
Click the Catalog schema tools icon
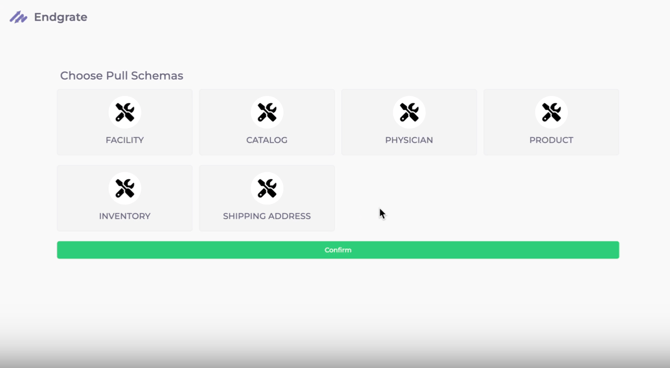(x=267, y=112)
